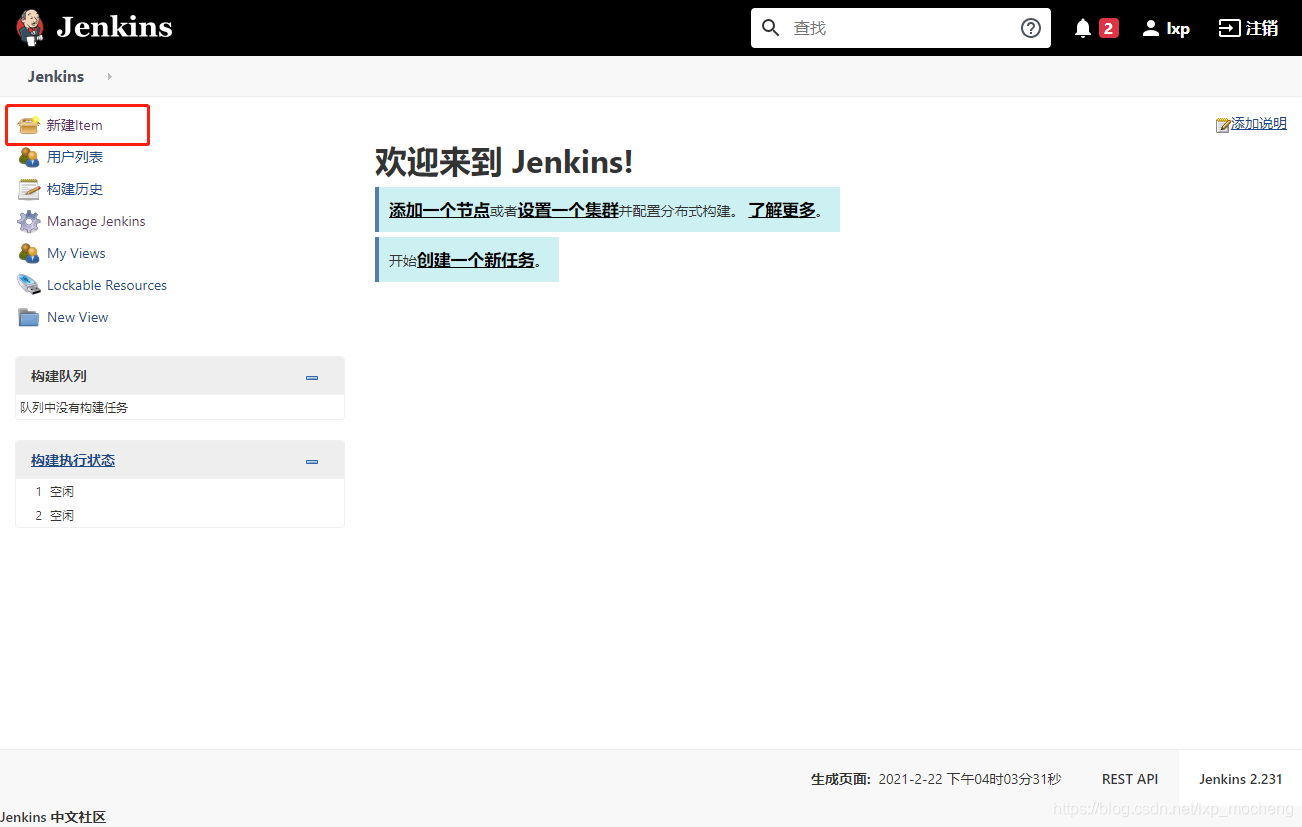The height and width of the screenshot is (827, 1302).
Task: Open Manage Jenkins in the sidebar
Action: tap(96, 221)
